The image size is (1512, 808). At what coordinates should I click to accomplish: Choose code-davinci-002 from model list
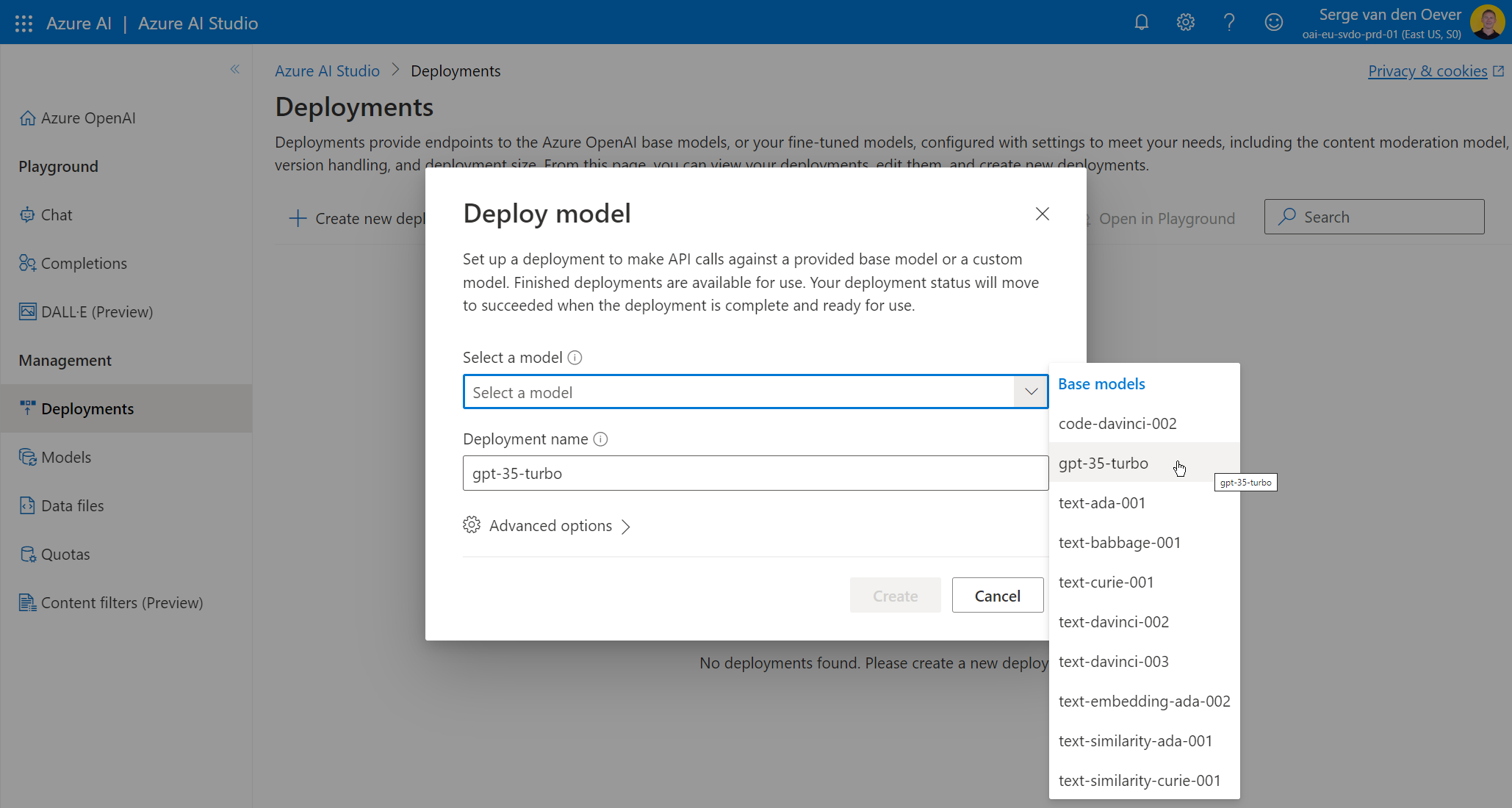point(1144,423)
